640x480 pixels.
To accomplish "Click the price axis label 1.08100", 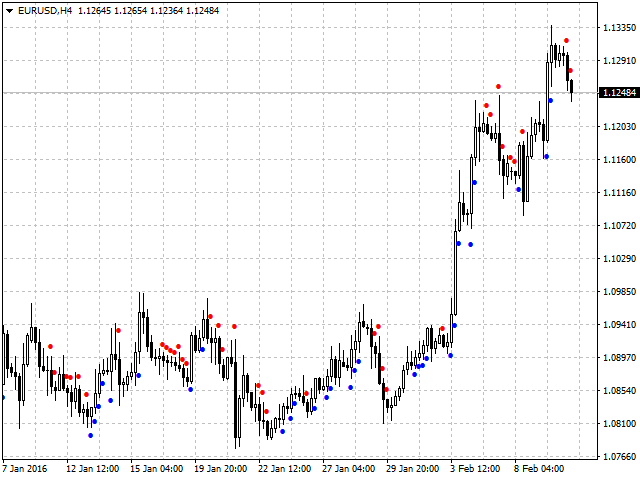I will tap(619, 424).
